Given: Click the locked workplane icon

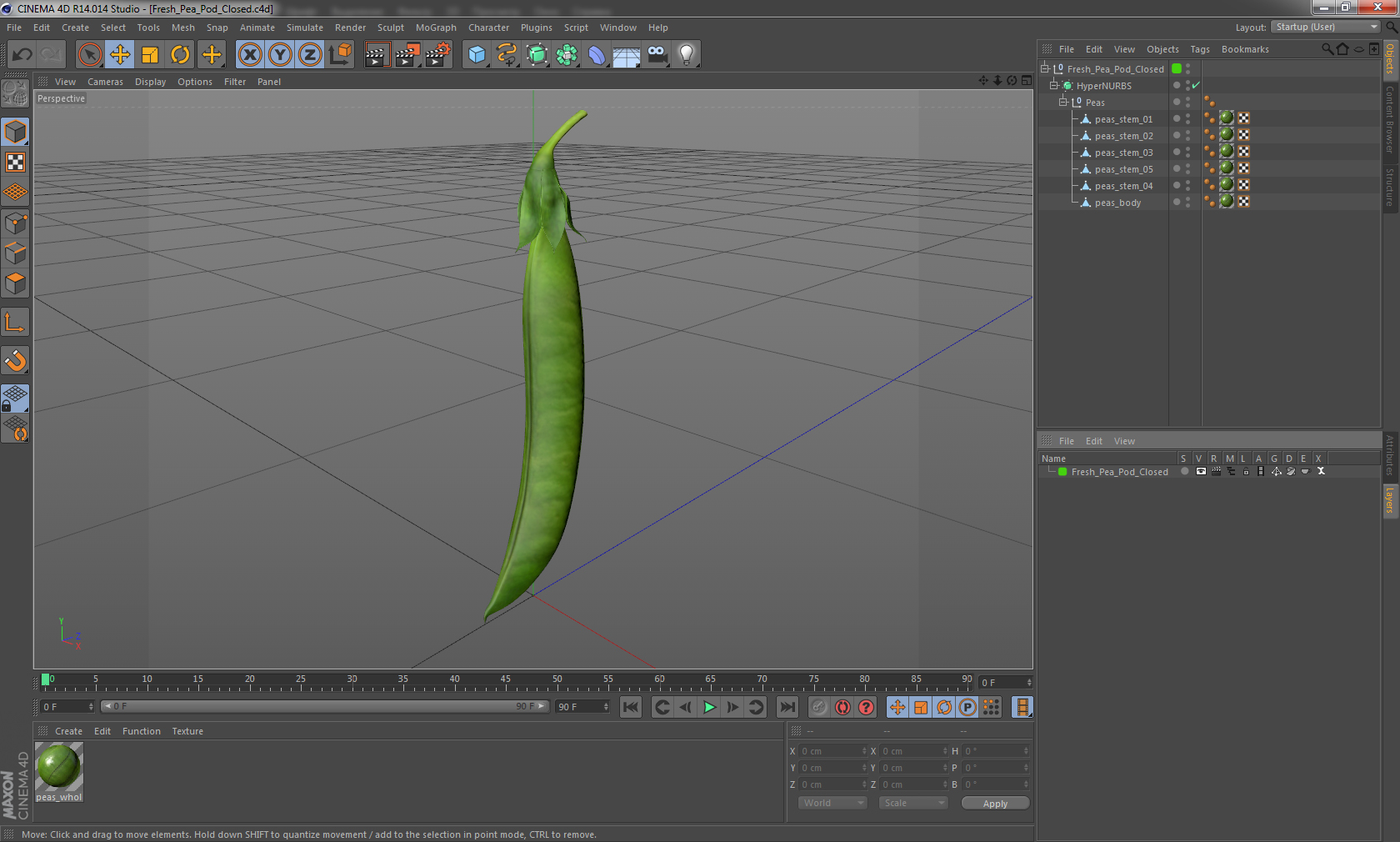Looking at the screenshot, I should point(15,398).
